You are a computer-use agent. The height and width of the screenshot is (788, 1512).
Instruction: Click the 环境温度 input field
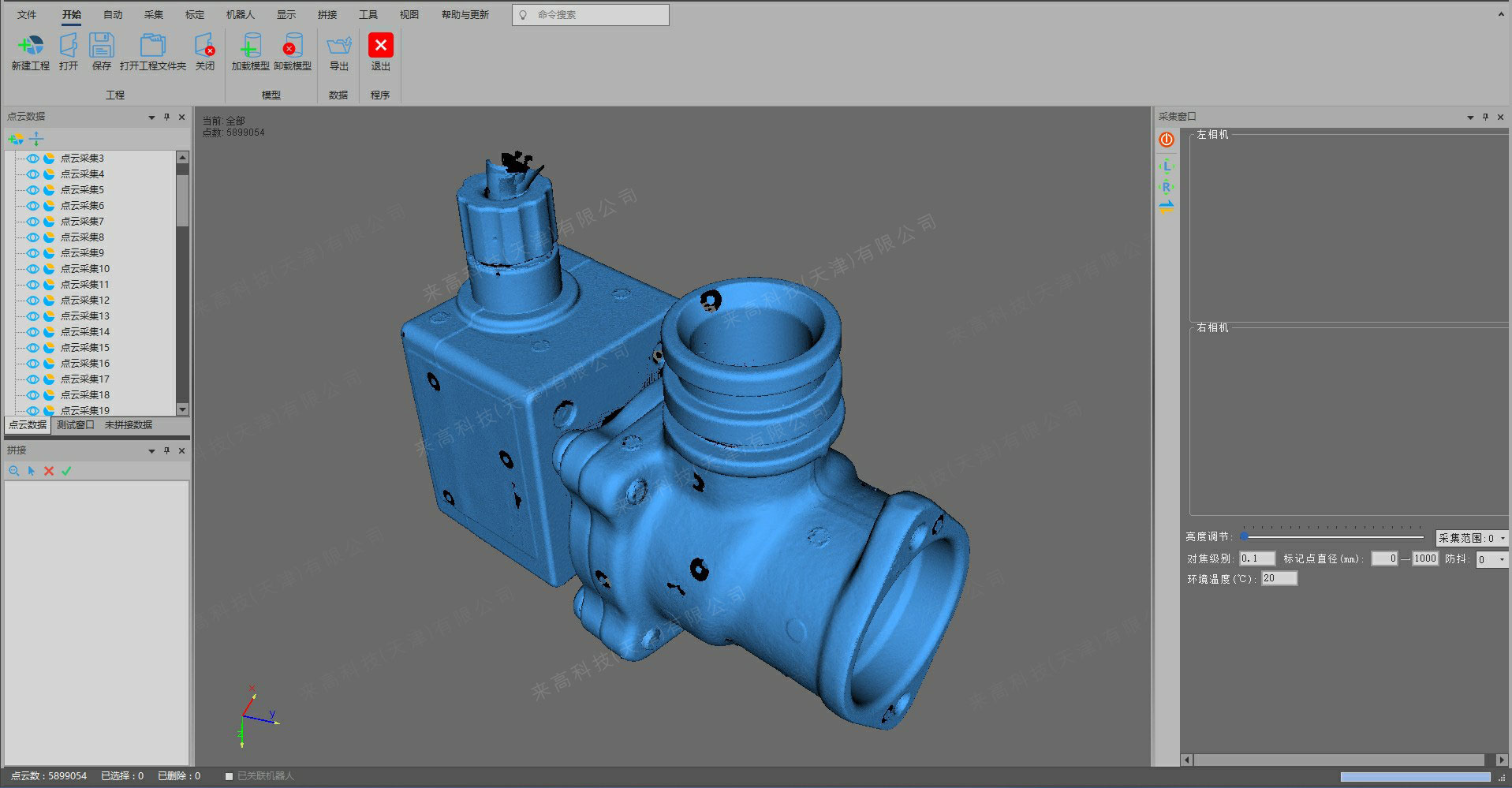tap(1279, 579)
